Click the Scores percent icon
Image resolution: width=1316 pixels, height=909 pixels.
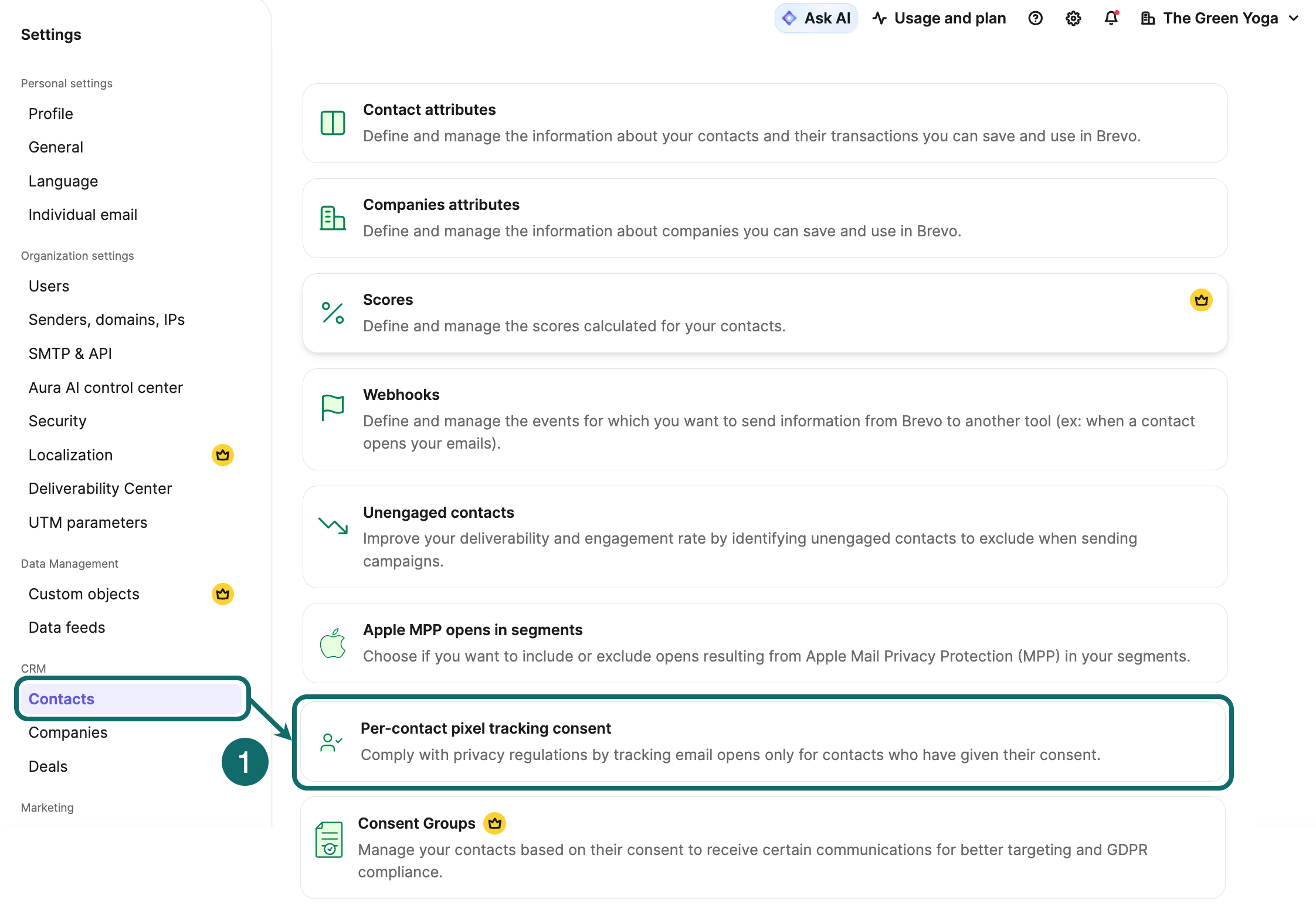click(333, 313)
